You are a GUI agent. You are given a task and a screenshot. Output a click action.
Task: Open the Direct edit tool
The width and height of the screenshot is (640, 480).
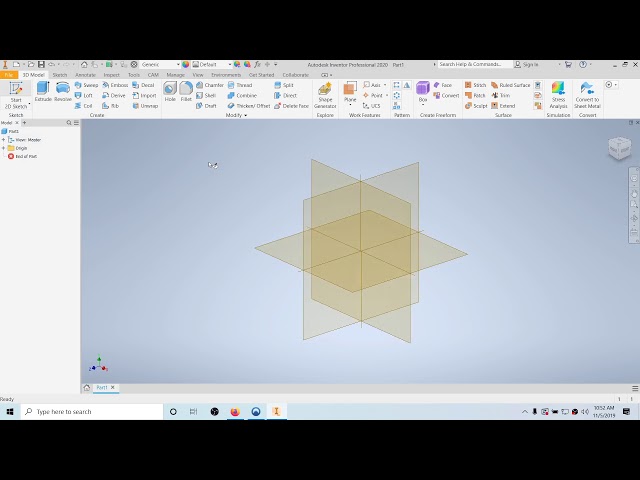[x=285, y=96]
